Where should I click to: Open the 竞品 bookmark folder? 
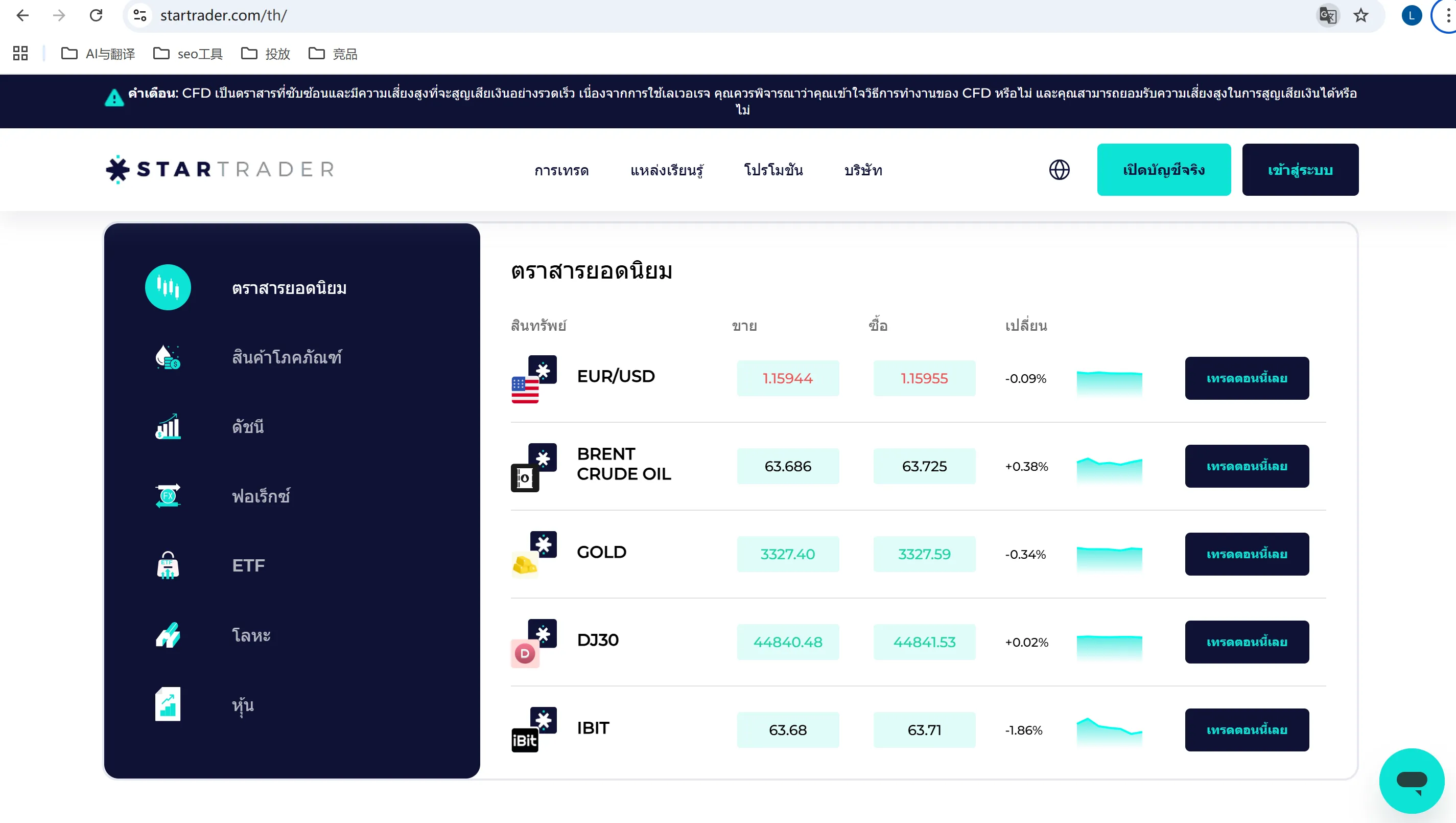(x=334, y=54)
